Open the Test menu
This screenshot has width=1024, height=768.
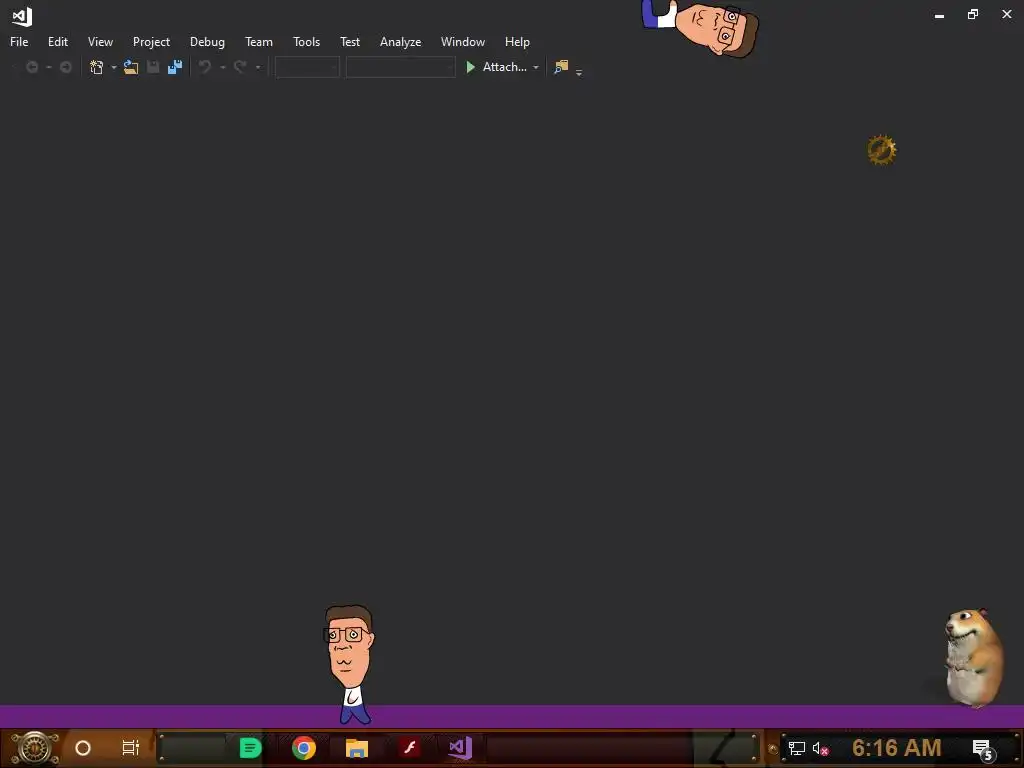pyautogui.click(x=349, y=42)
